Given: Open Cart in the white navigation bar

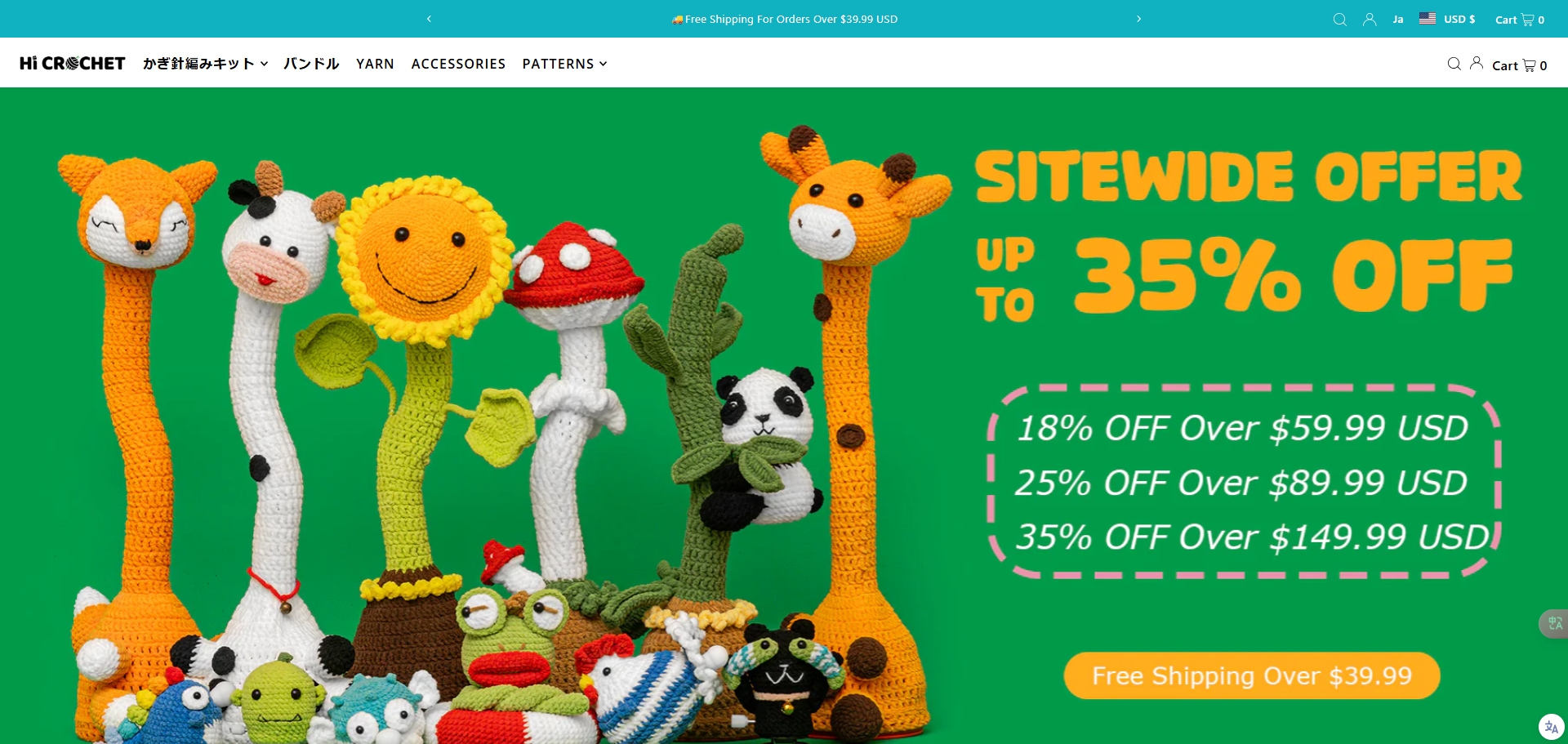Looking at the screenshot, I should tap(1519, 65).
